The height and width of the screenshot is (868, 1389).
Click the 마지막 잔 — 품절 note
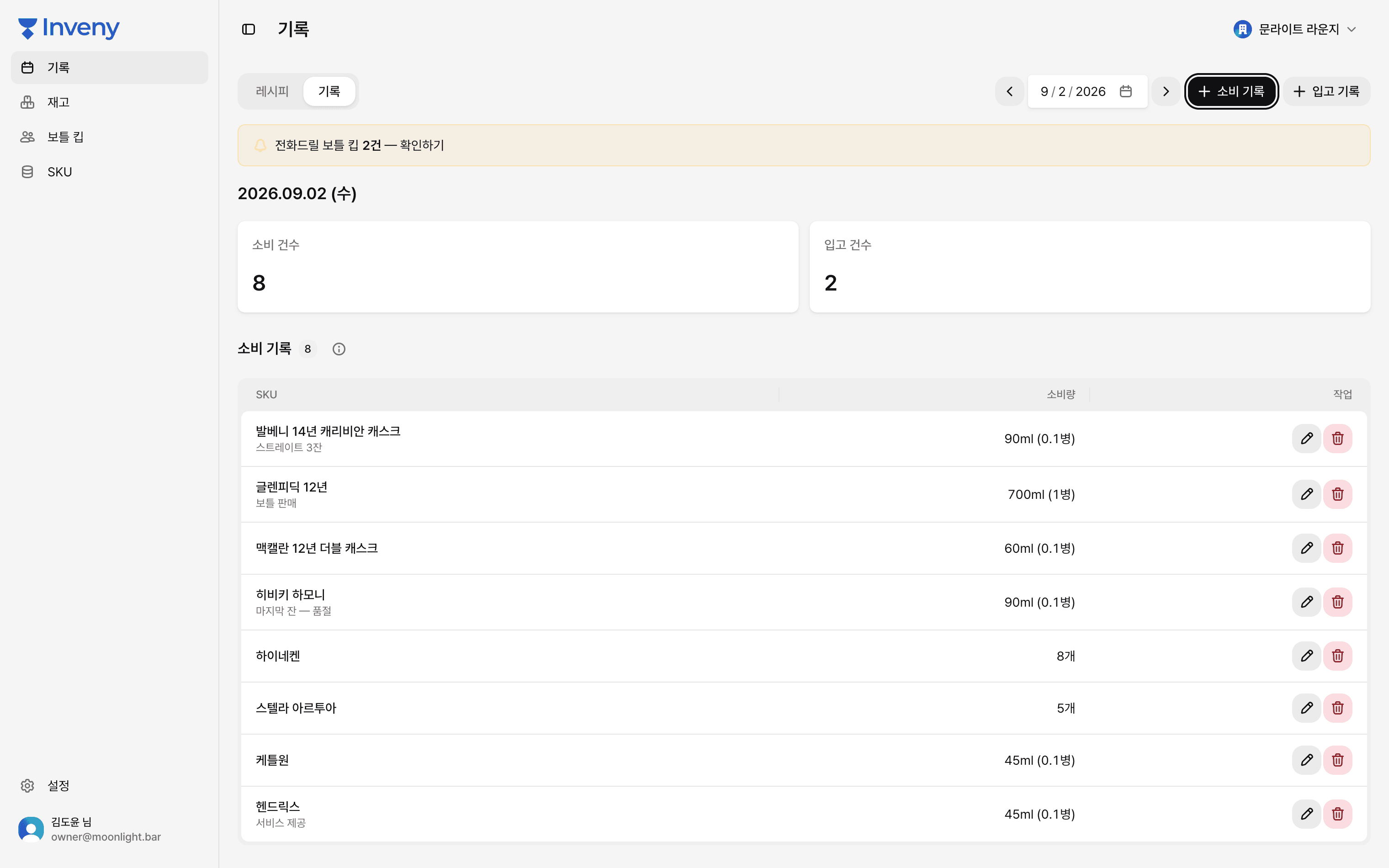coord(293,611)
